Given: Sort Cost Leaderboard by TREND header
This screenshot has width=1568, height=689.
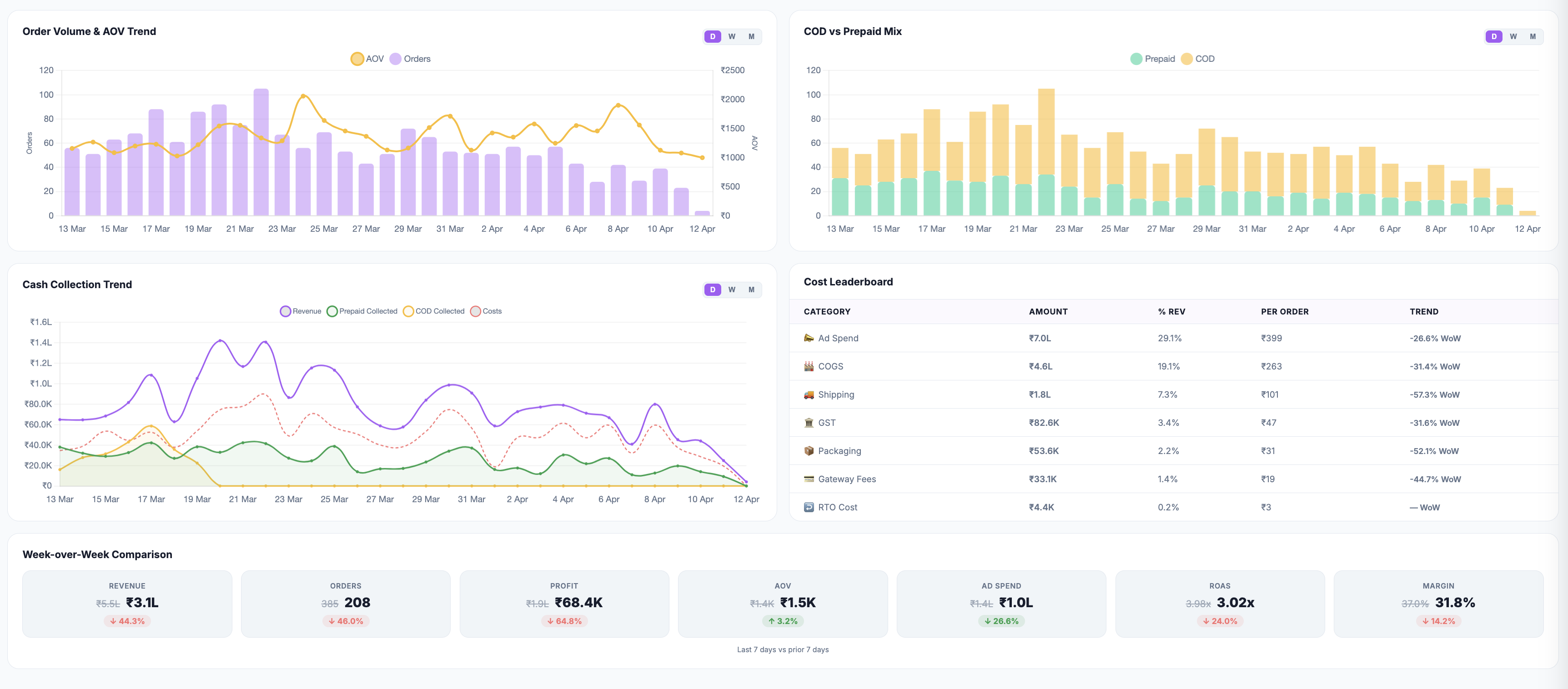Looking at the screenshot, I should pyautogui.click(x=1424, y=312).
